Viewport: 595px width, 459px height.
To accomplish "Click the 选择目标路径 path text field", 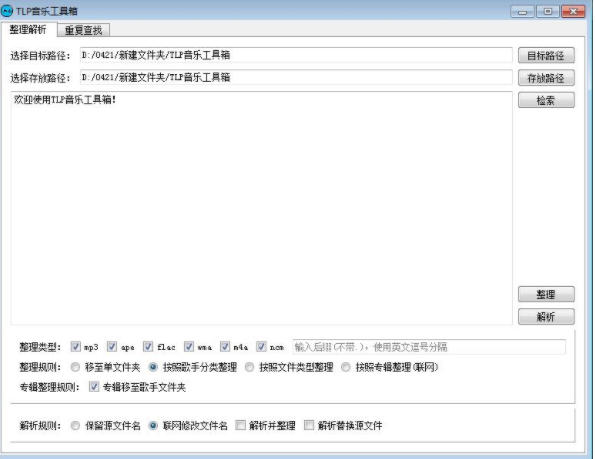I will [296, 55].
